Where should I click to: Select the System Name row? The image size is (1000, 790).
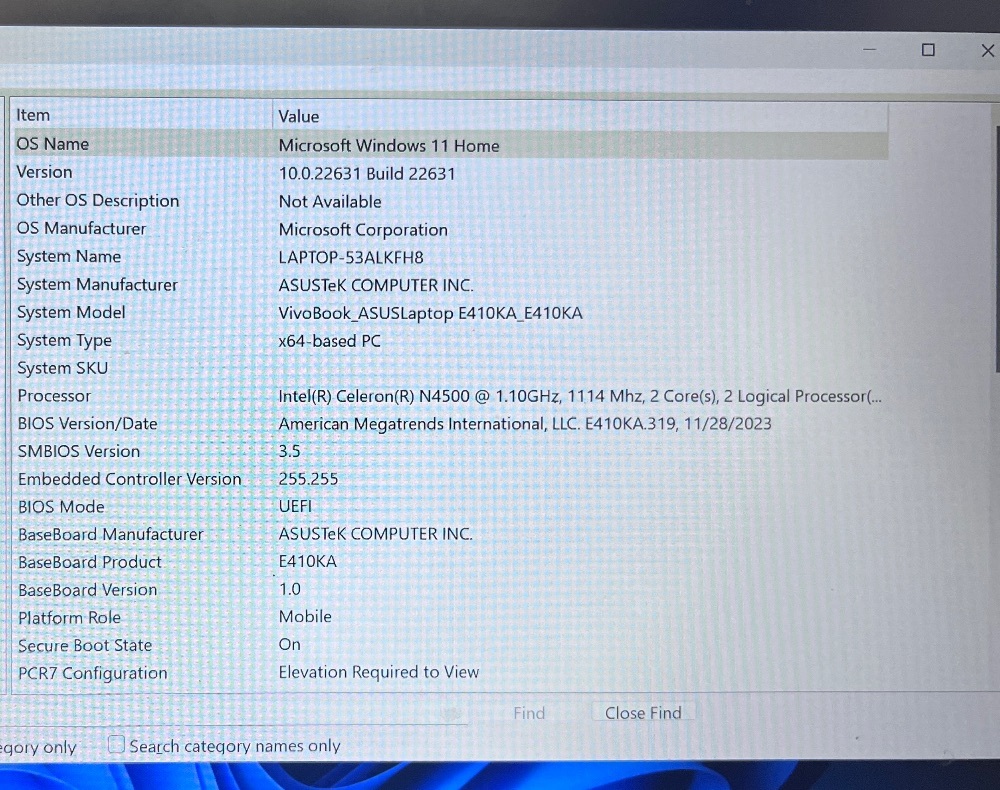450,257
